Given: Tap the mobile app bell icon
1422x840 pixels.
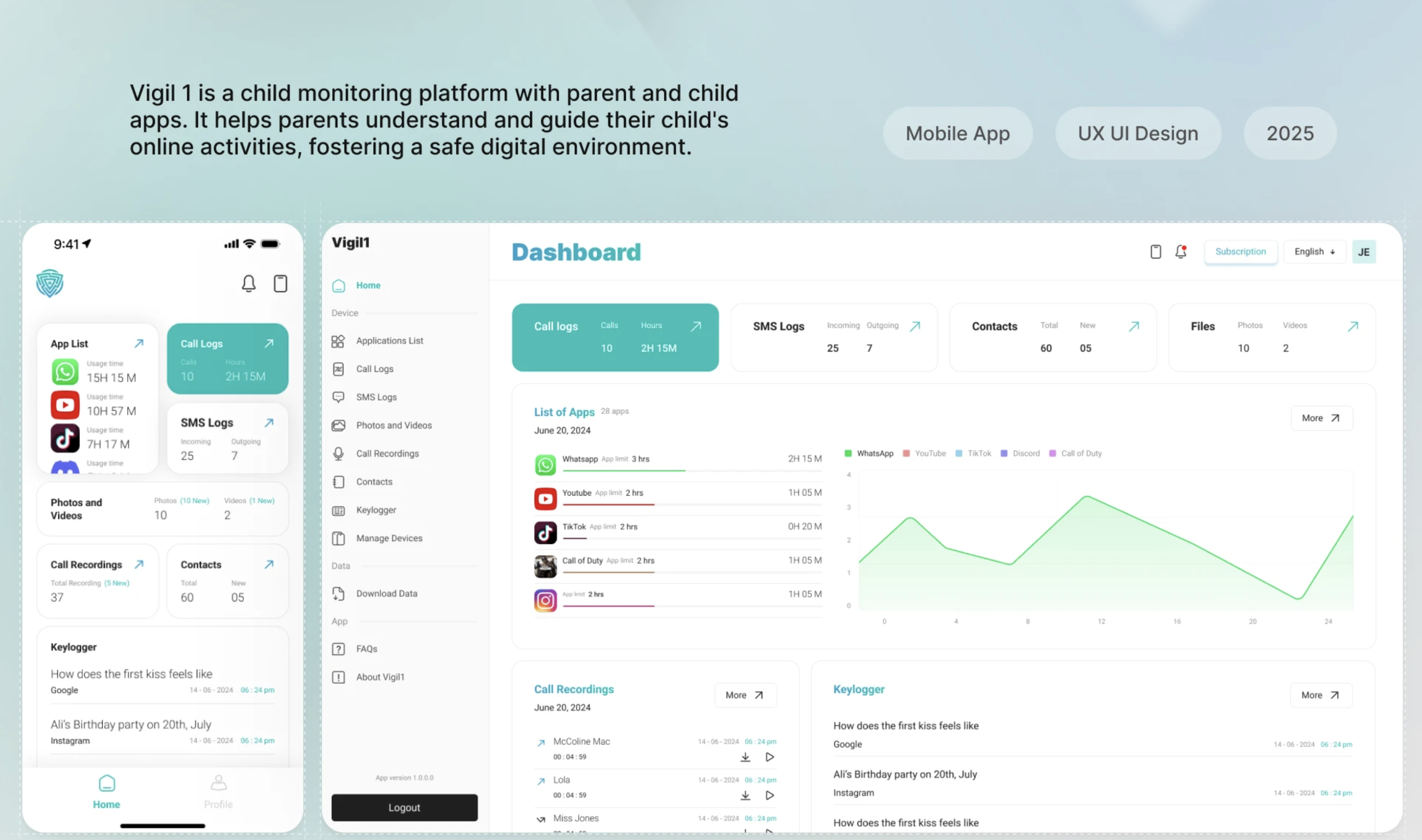Looking at the screenshot, I should pyautogui.click(x=248, y=284).
